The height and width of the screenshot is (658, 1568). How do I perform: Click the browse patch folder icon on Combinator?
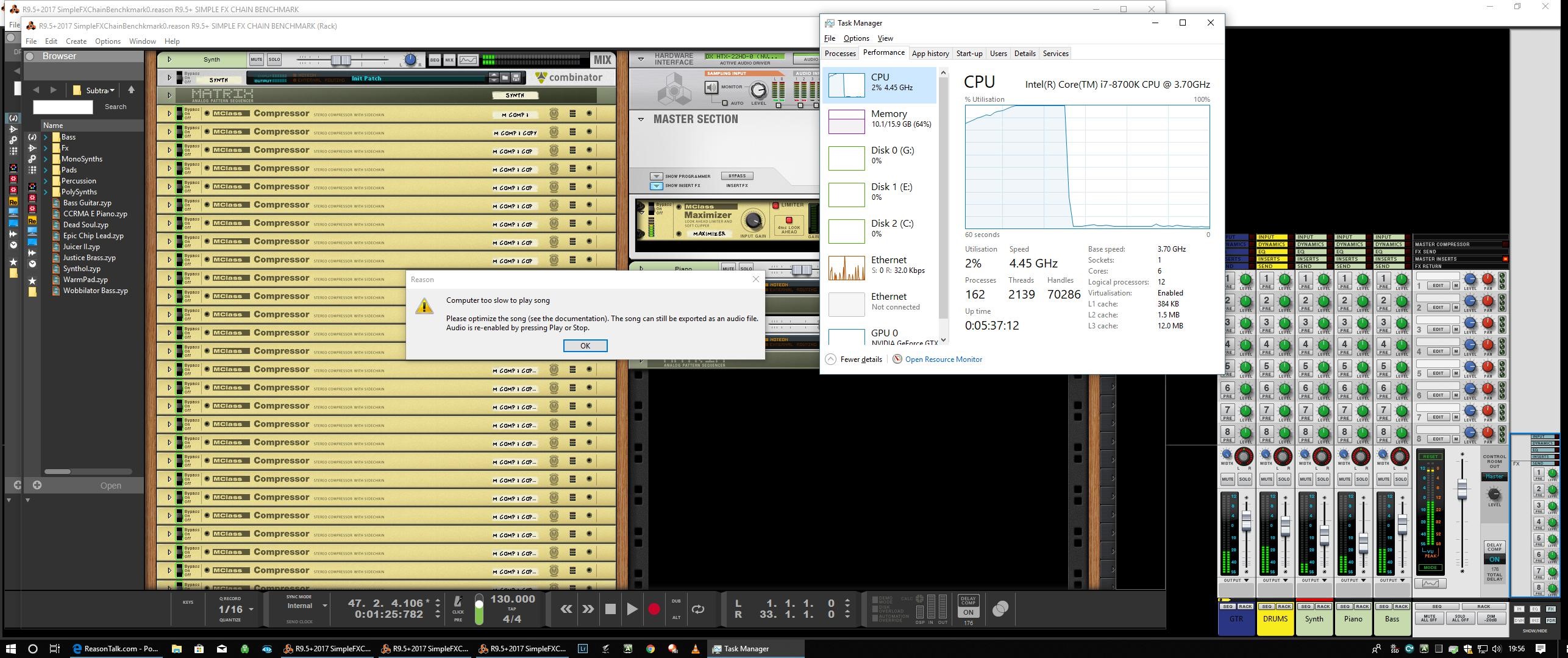[505, 77]
